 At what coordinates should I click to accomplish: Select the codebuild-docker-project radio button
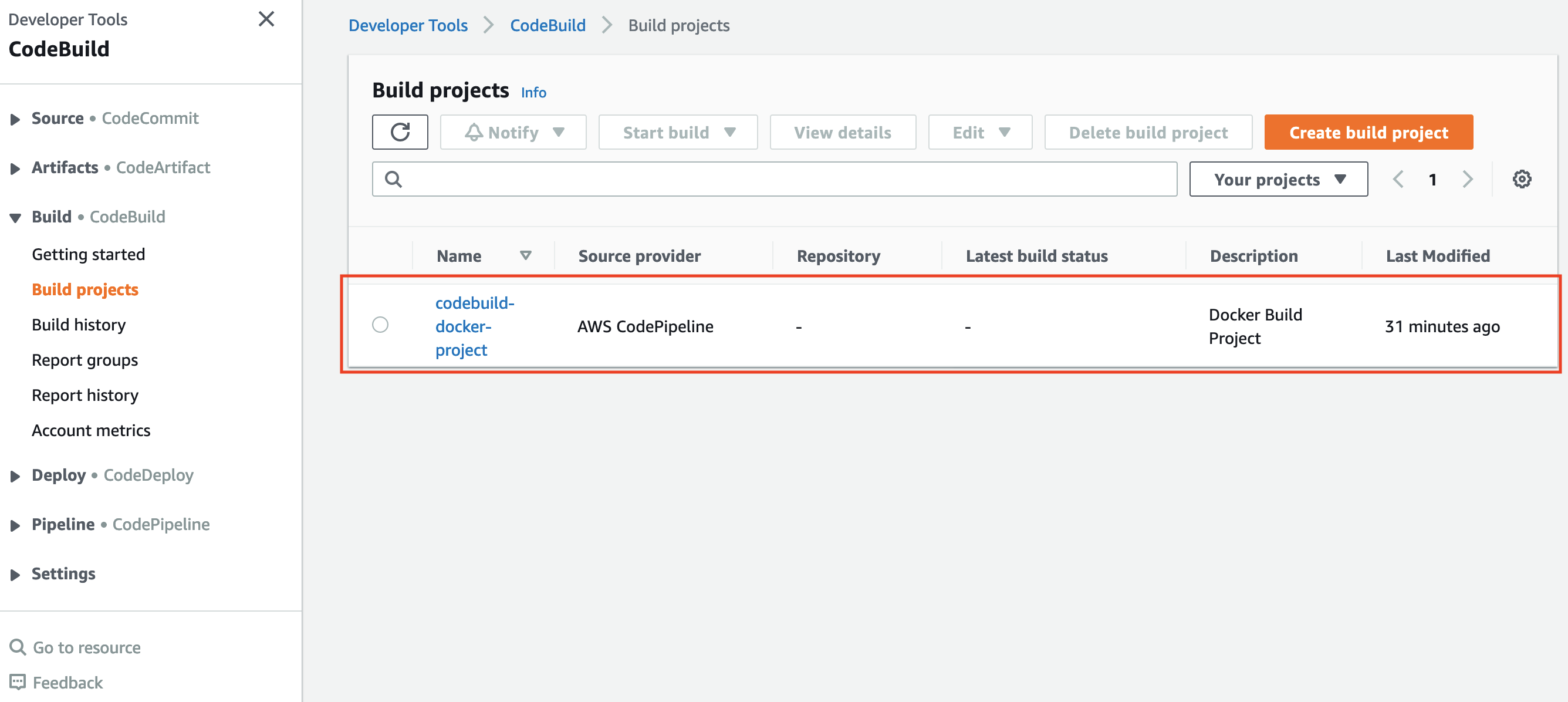click(380, 325)
